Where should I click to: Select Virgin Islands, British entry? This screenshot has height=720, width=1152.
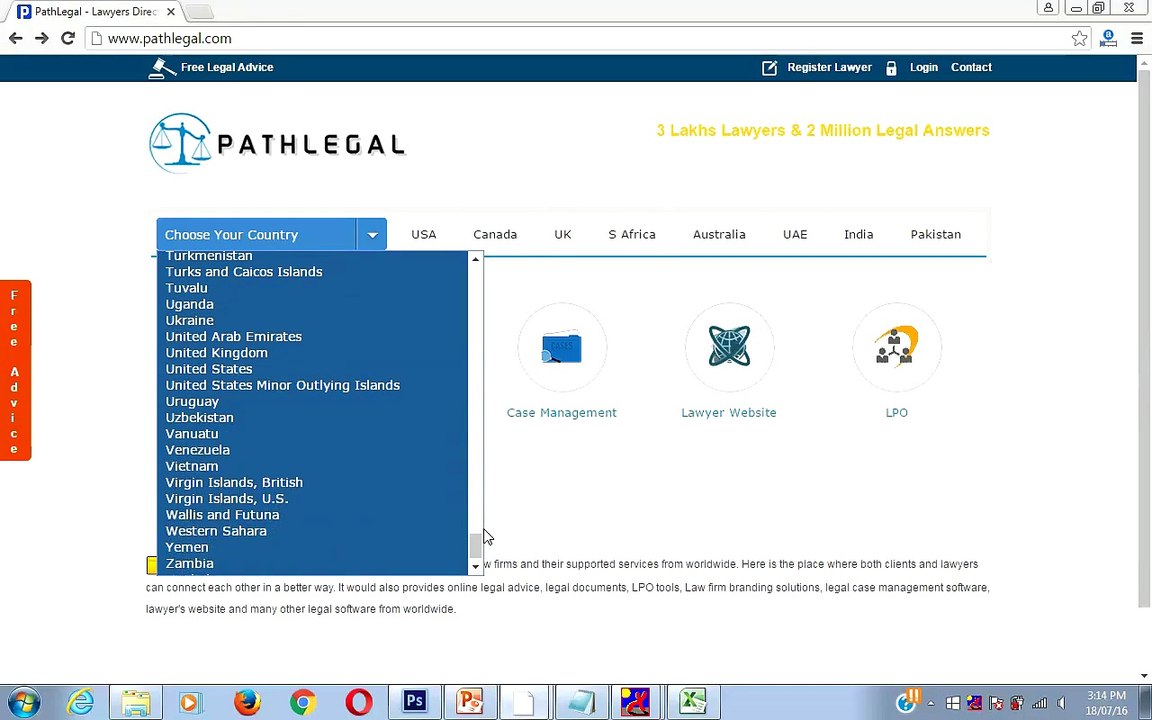tap(234, 482)
